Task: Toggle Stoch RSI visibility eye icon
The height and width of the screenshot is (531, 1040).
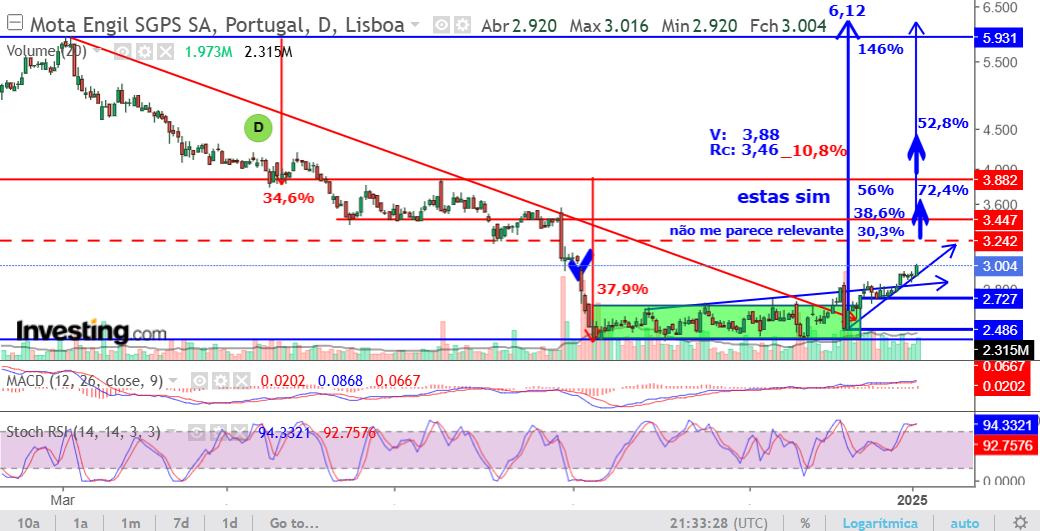Action: coord(196,433)
